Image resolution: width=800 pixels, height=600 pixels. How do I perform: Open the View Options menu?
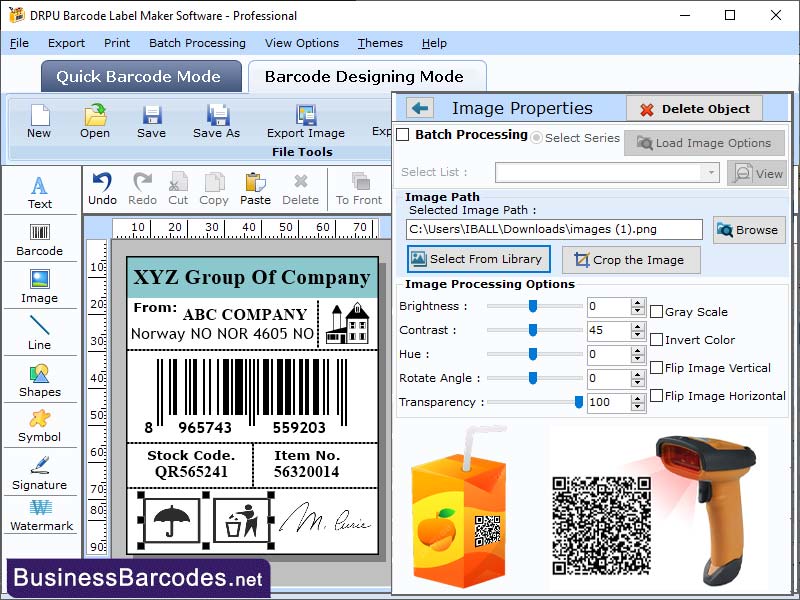[302, 43]
